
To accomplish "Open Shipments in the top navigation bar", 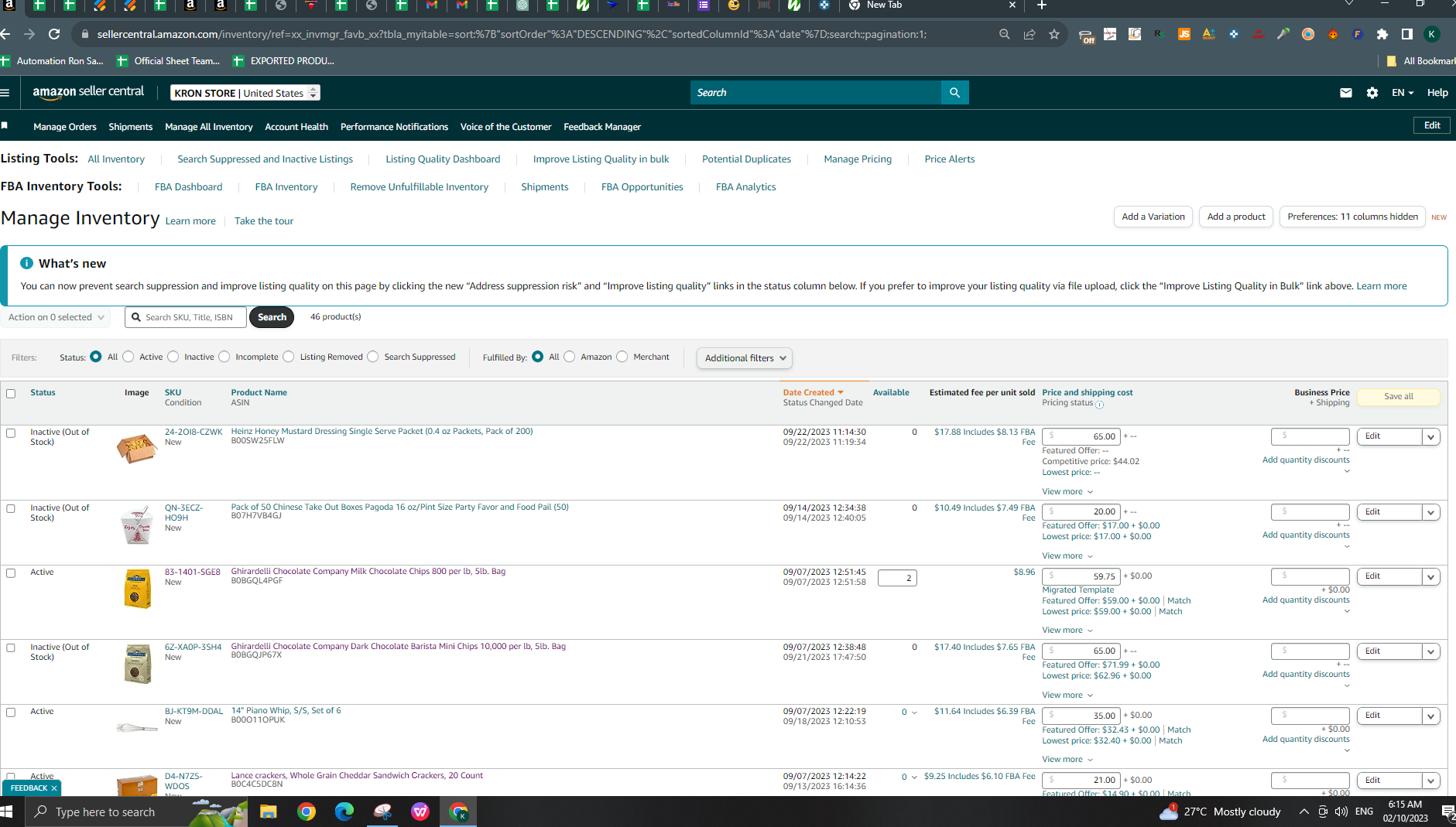I will [x=130, y=127].
